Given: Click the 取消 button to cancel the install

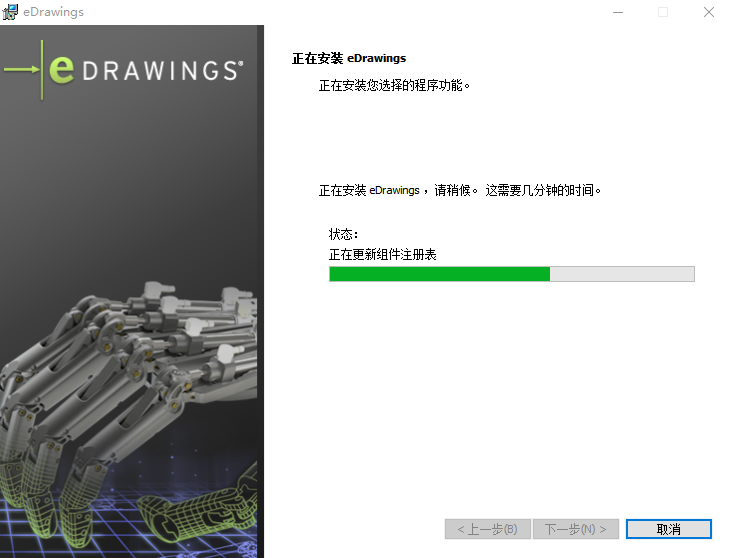Looking at the screenshot, I should pos(669,529).
